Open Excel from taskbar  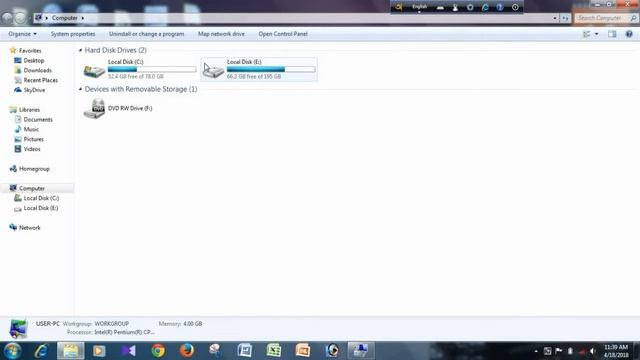274,351
